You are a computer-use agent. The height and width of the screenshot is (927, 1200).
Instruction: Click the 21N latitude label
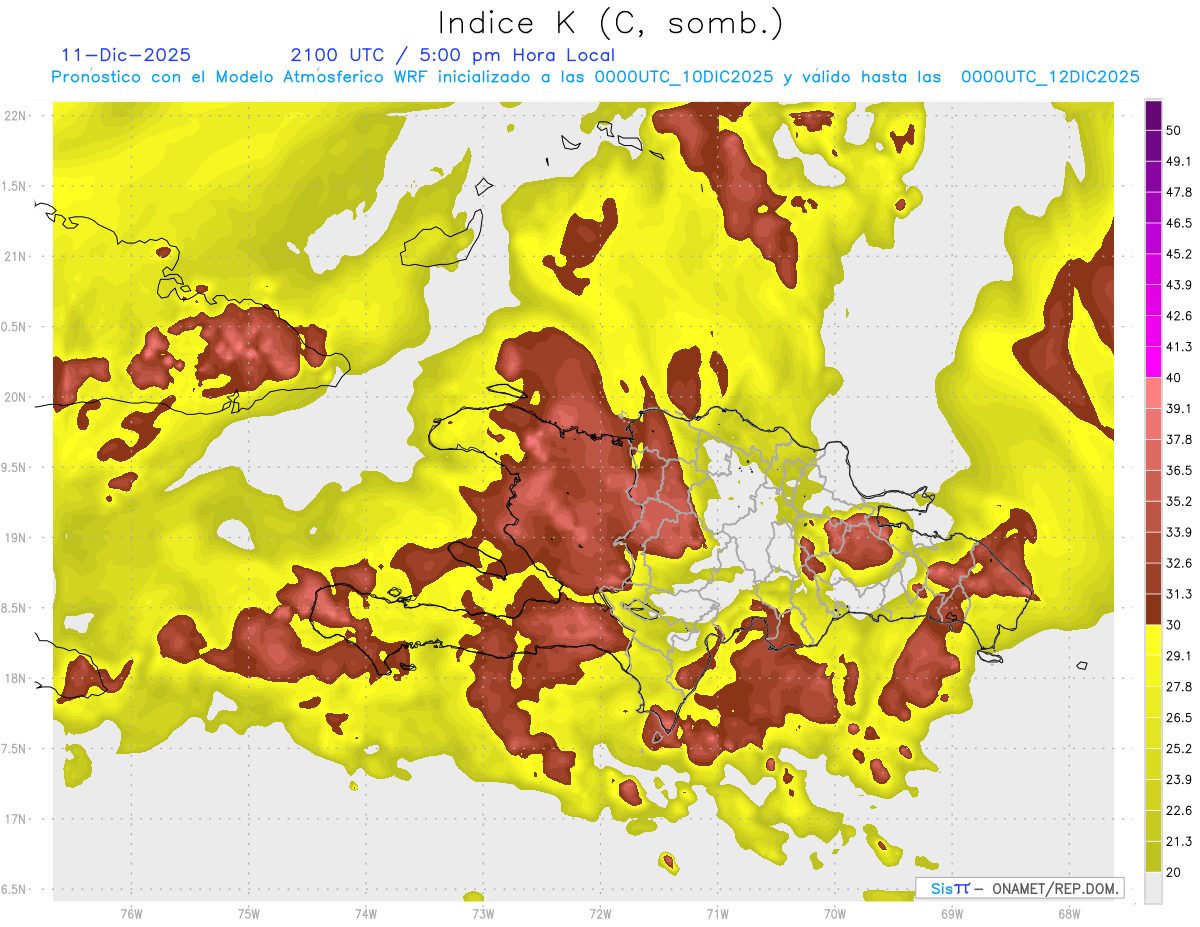[x=15, y=257]
